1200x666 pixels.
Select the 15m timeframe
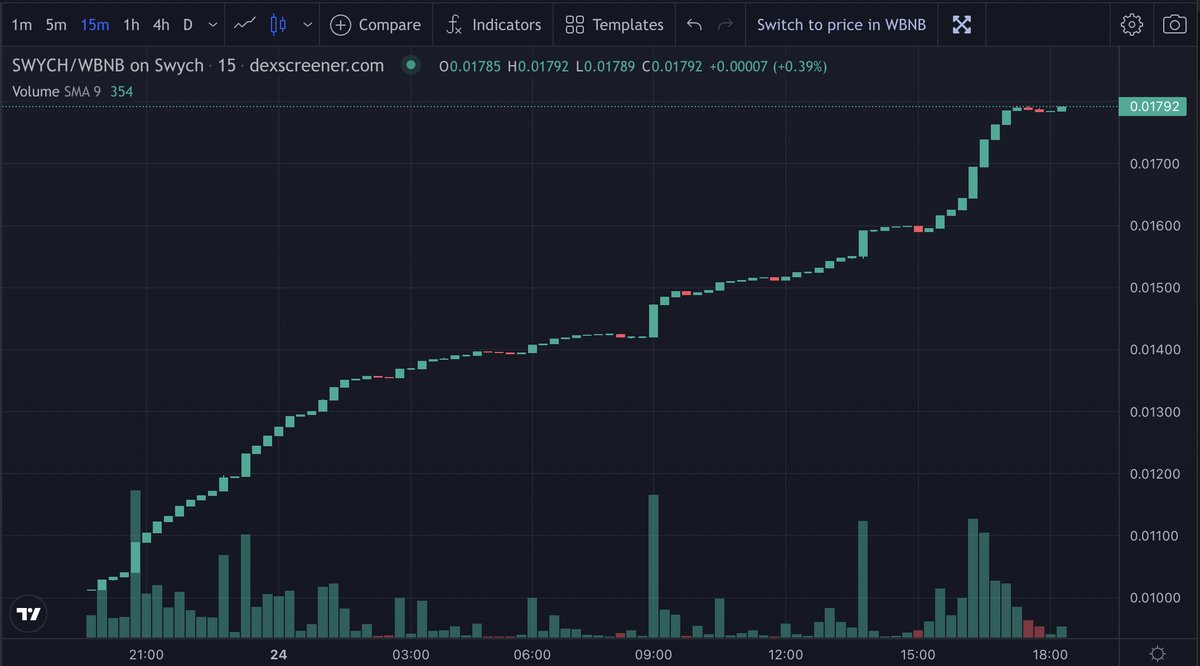pos(95,24)
